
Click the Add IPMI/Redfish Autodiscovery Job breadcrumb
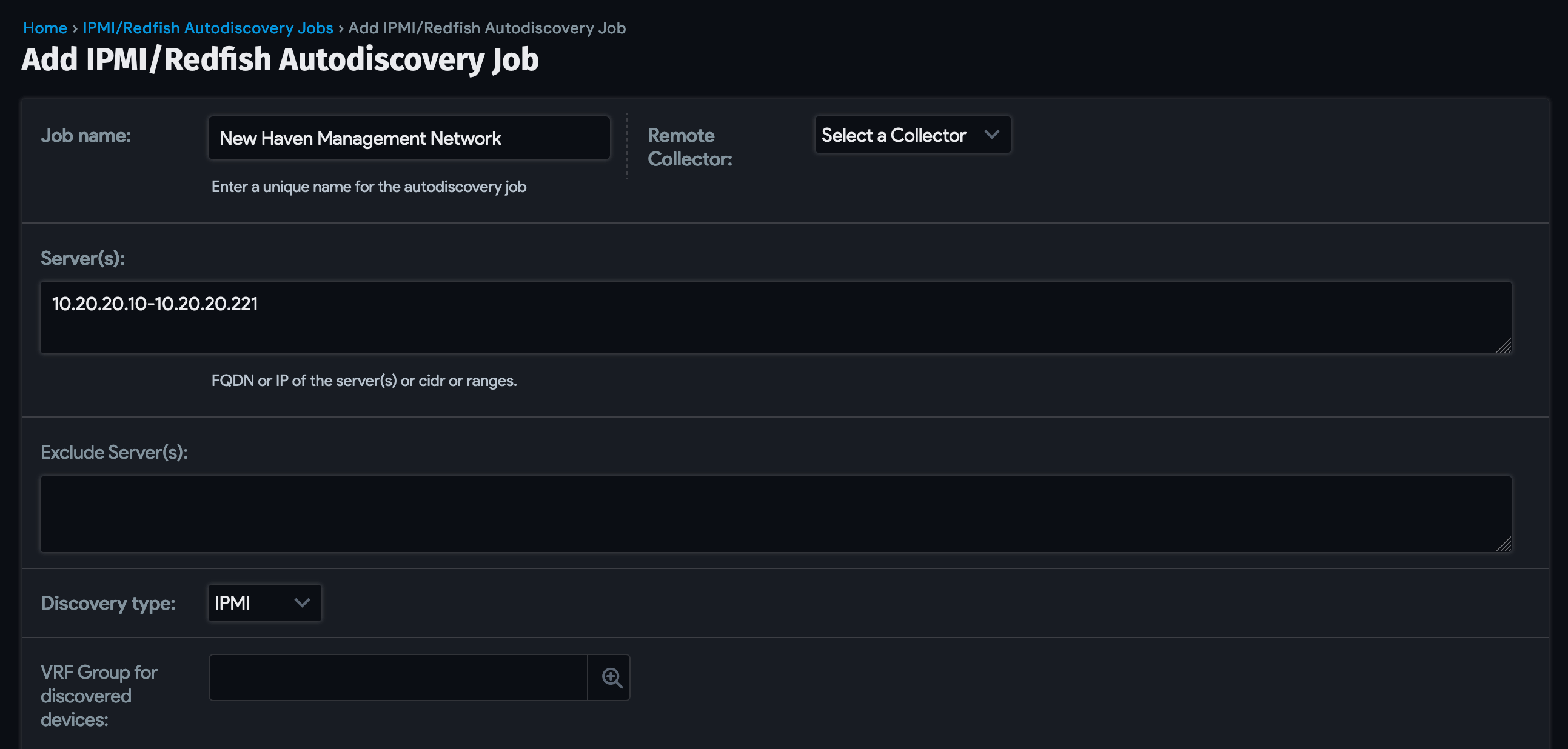click(x=485, y=27)
